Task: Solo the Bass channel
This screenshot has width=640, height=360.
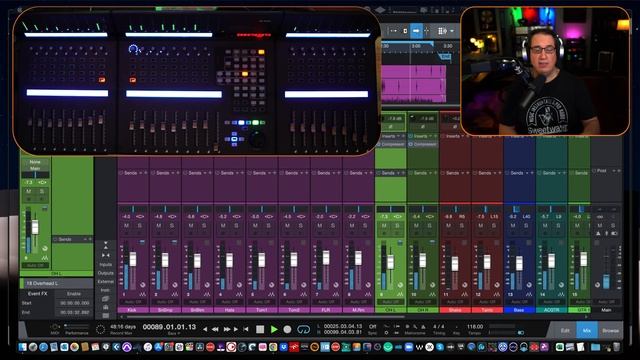Action: (526, 225)
